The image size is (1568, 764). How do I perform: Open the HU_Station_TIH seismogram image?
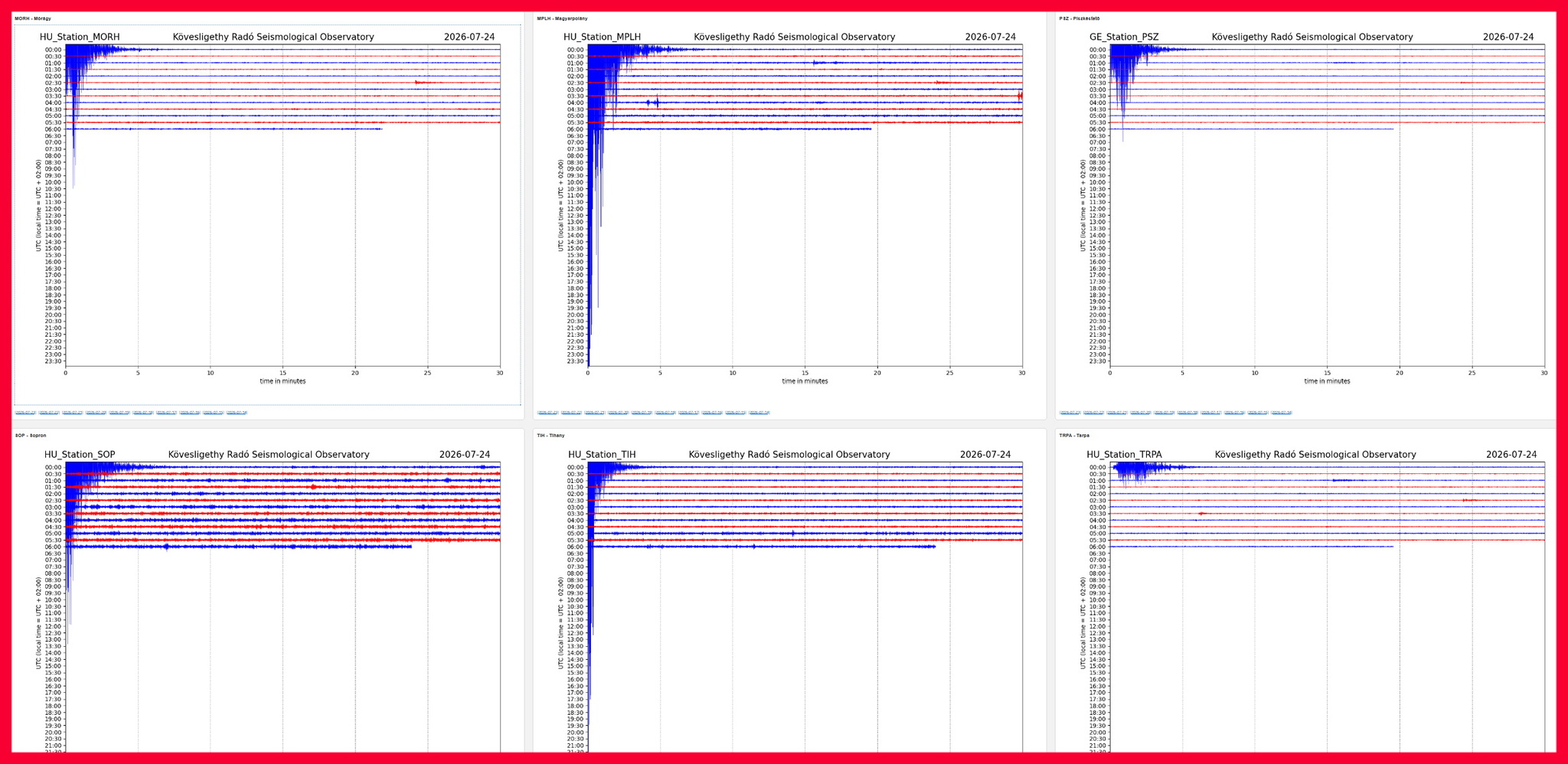coord(789,597)
